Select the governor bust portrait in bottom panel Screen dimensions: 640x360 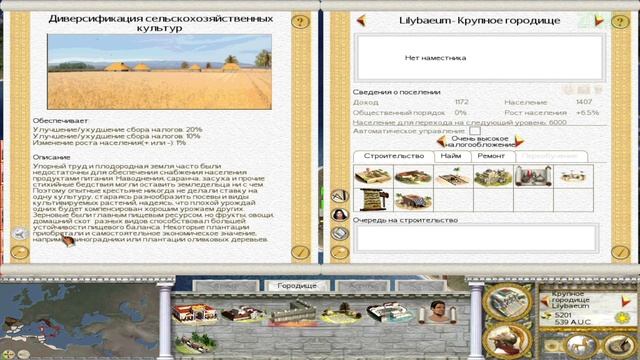437,313
